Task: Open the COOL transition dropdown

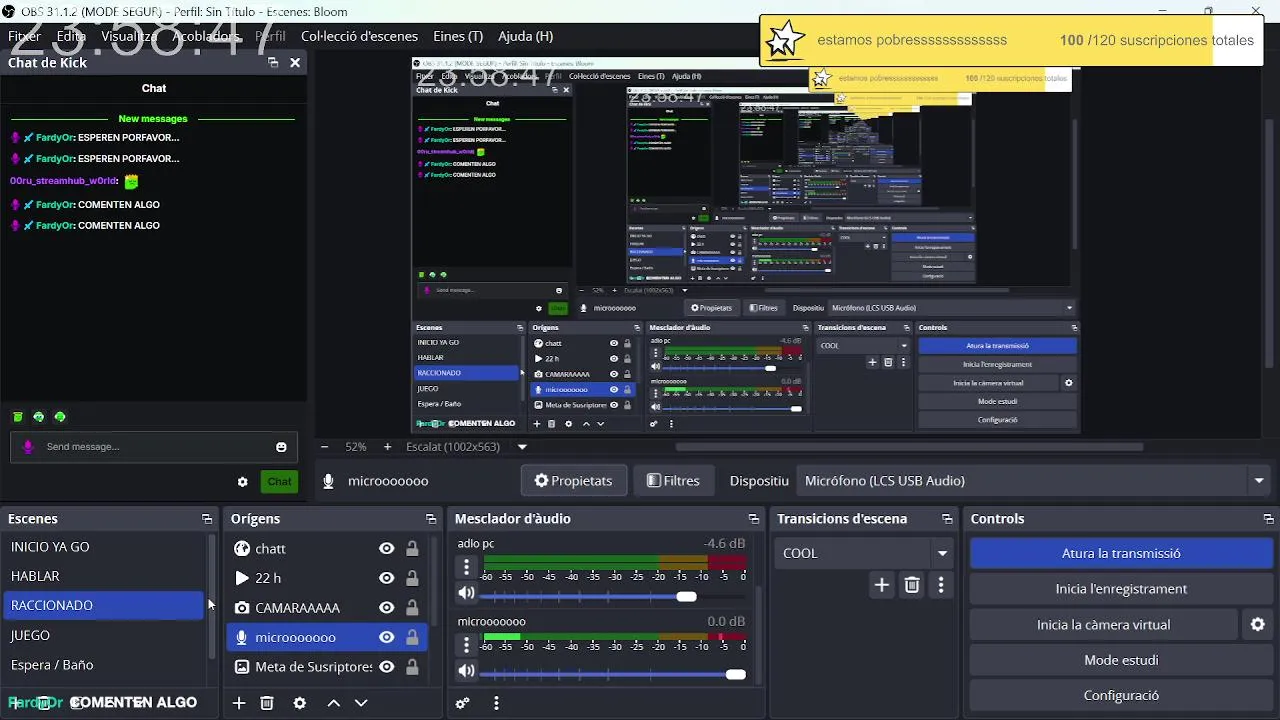Action: [x=863, y=553]
